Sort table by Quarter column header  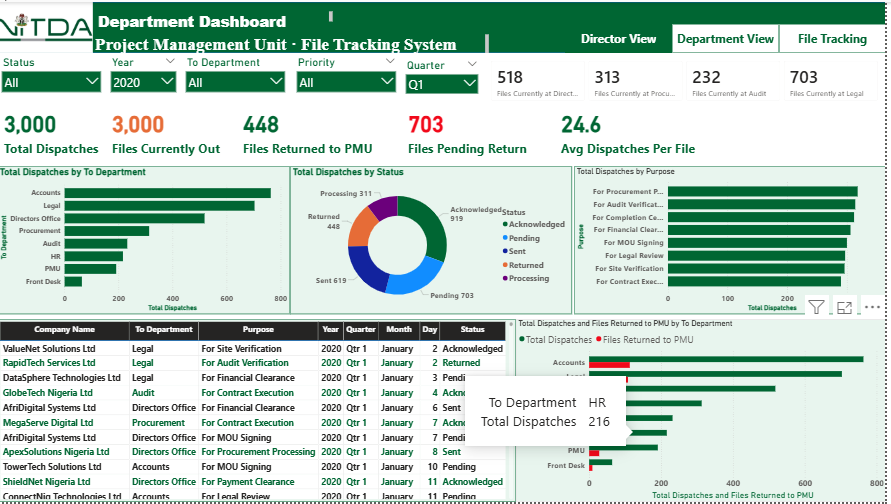point(361,330)
